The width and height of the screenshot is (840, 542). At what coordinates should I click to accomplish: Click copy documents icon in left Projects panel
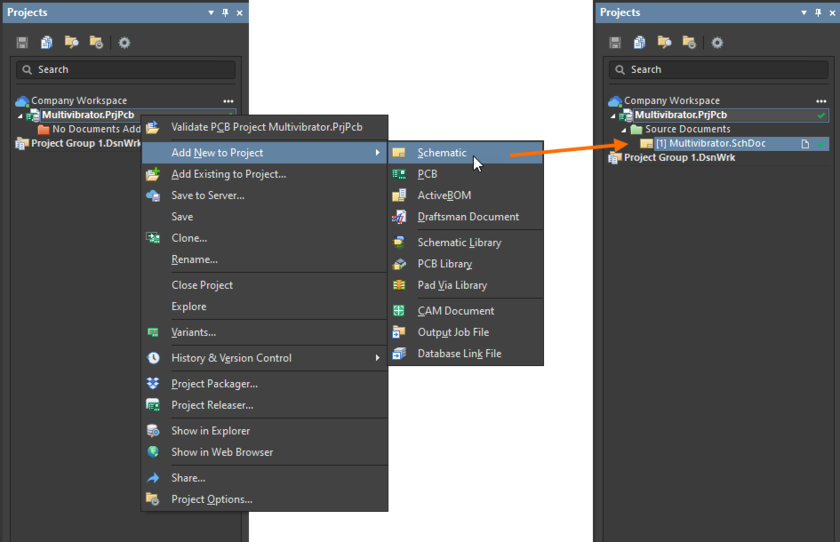[47, 42]
